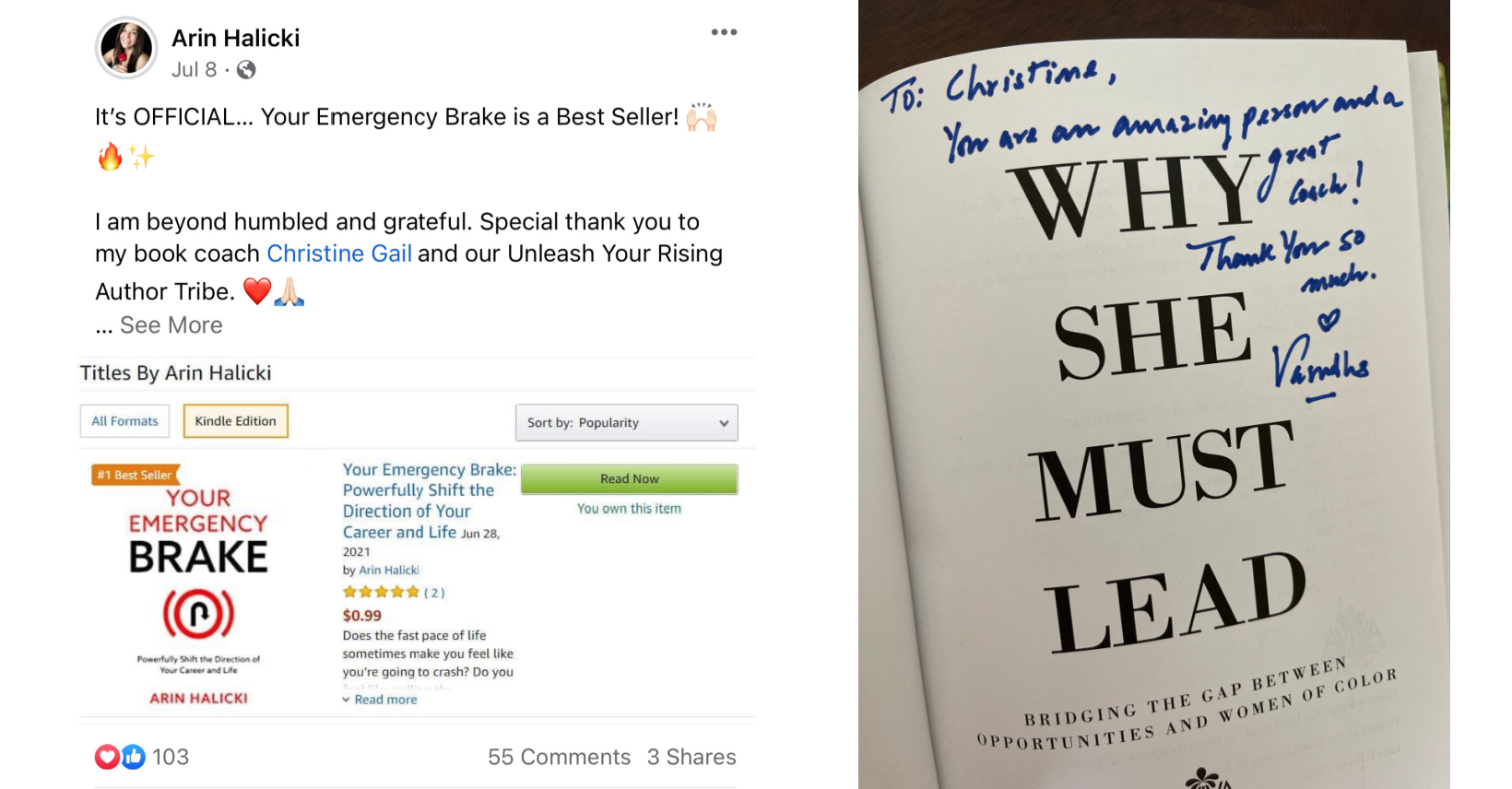Viewport: 1512px width, 789px height.
Task: Open the three-dot post options menu
Action: click(x=724, y=32)
